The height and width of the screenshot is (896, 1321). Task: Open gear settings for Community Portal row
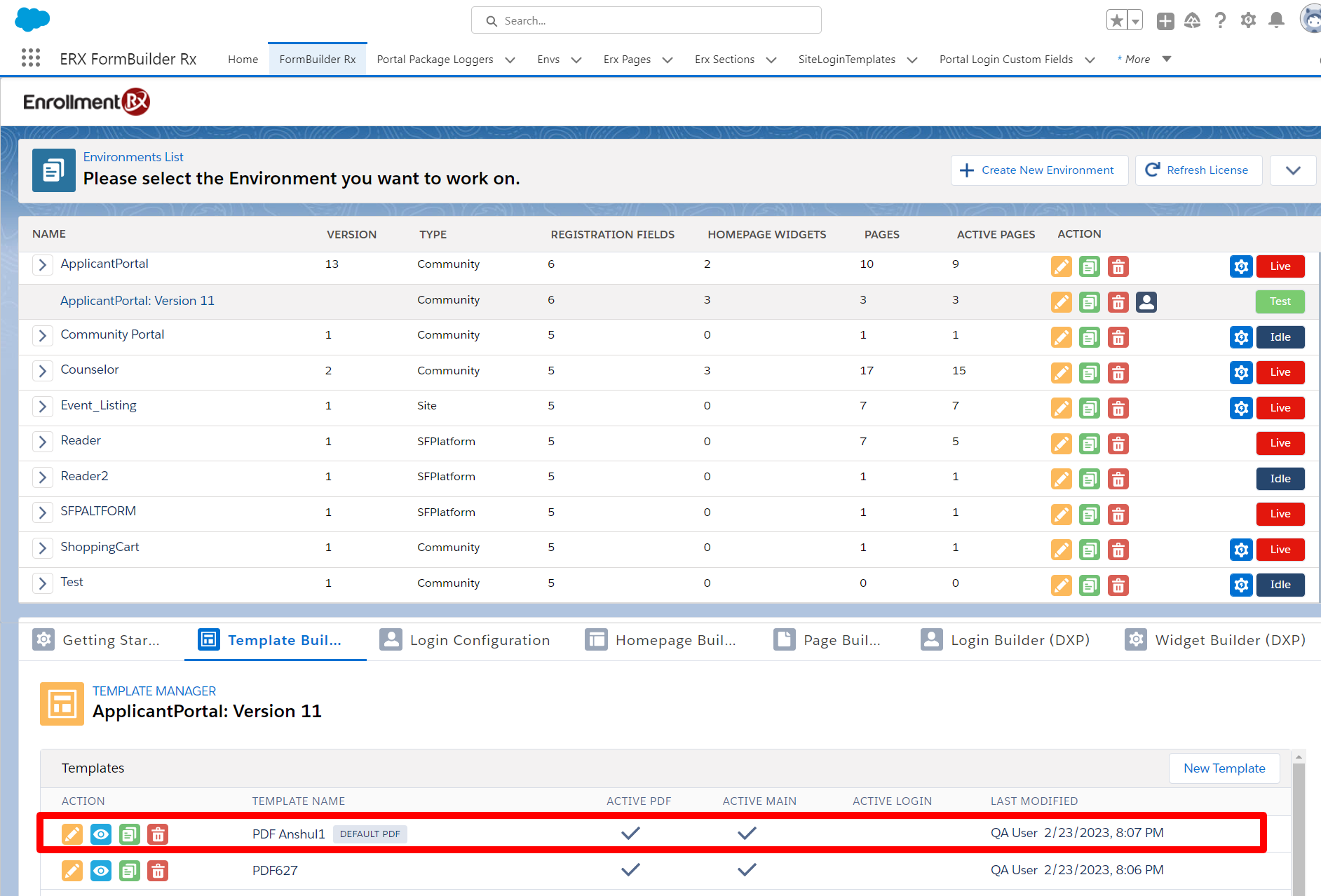tap(1240, 337)
